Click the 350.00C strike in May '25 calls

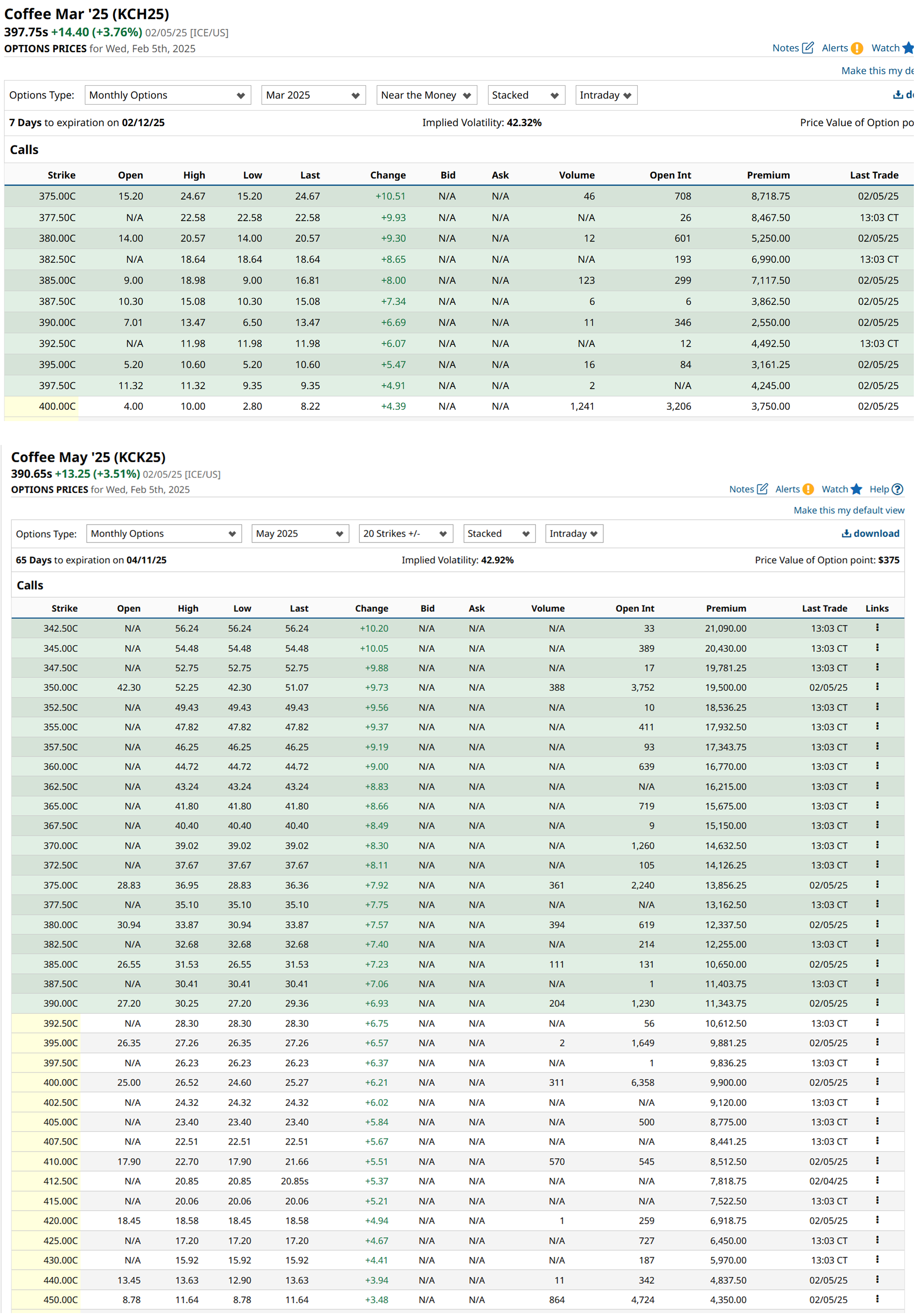pyautogui.click(x=61, y=687)
